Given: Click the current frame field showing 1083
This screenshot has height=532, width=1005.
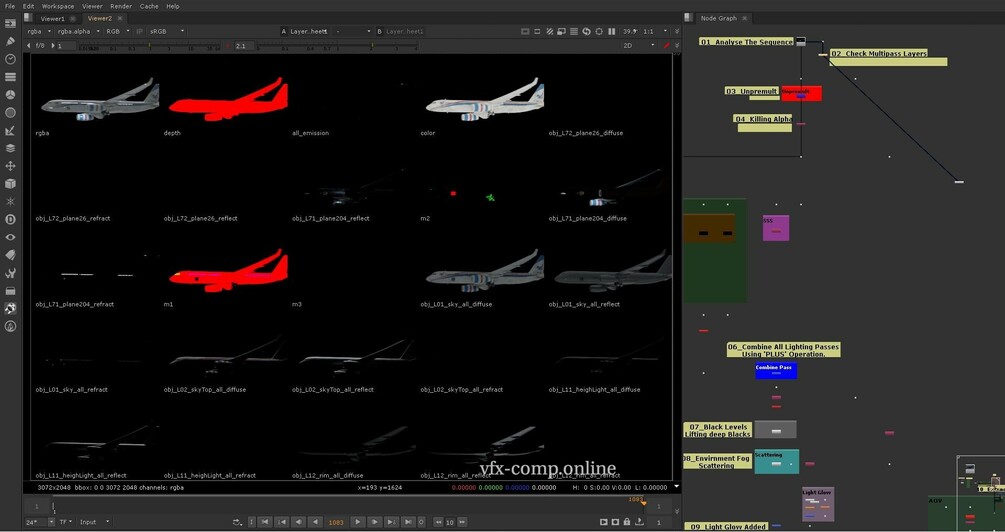Looking at the screenshot, I should (336, 522).
